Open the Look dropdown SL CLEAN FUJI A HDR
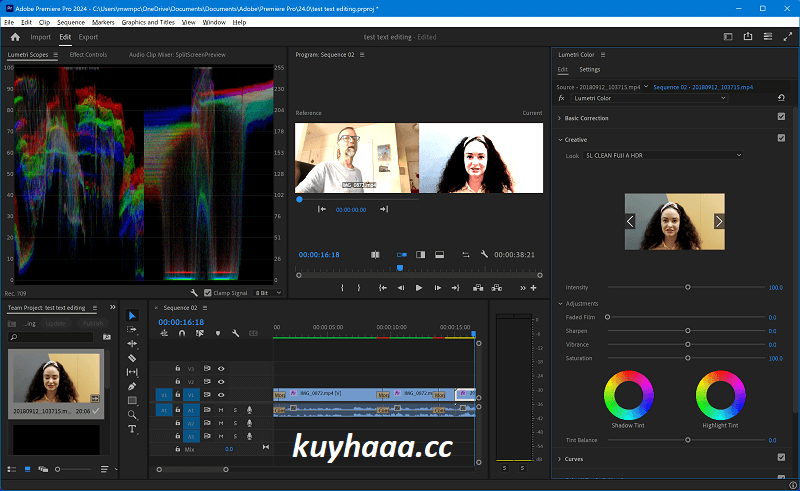Viewport: 800px width, 491px height. click(663, 155)
